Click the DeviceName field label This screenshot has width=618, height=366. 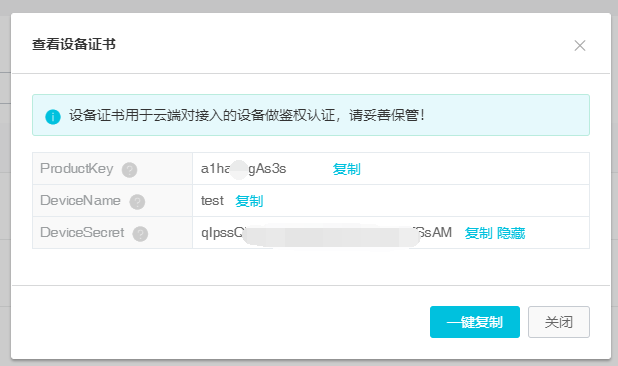[80, 201]
